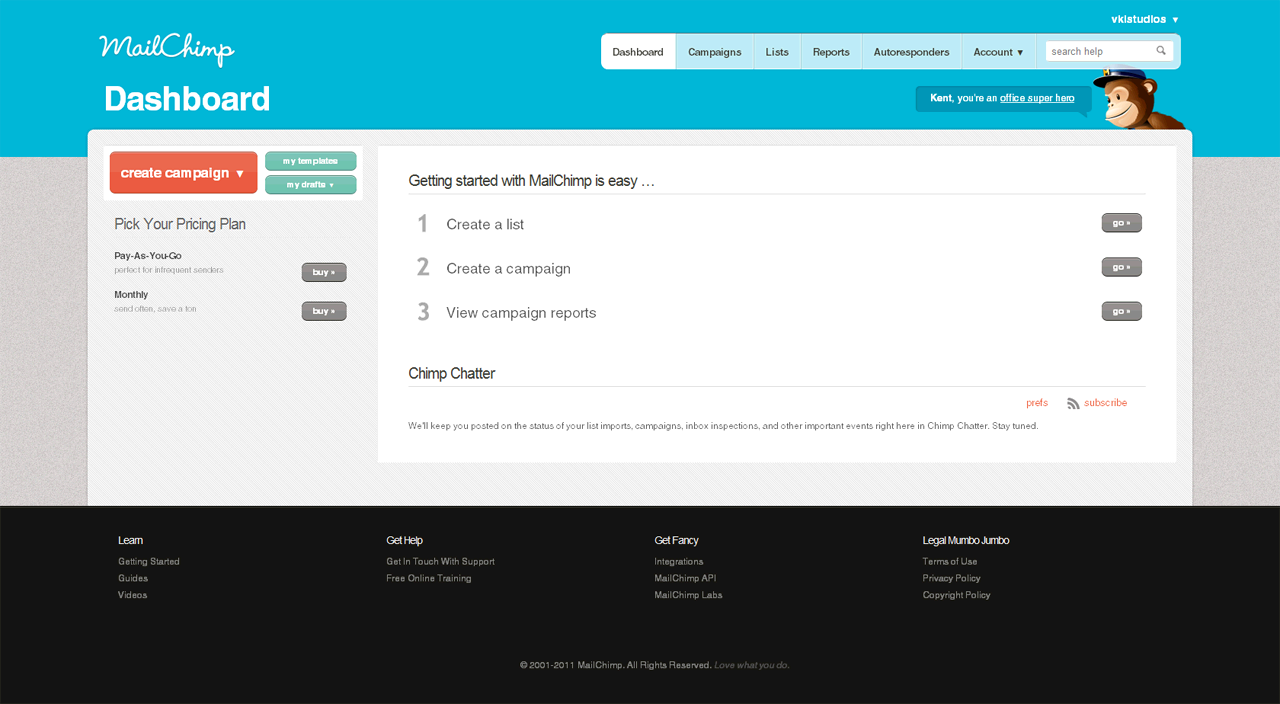The image size is (1280, 704).
Task: Expand the Account menu
Action: click(x=998, y=52)
